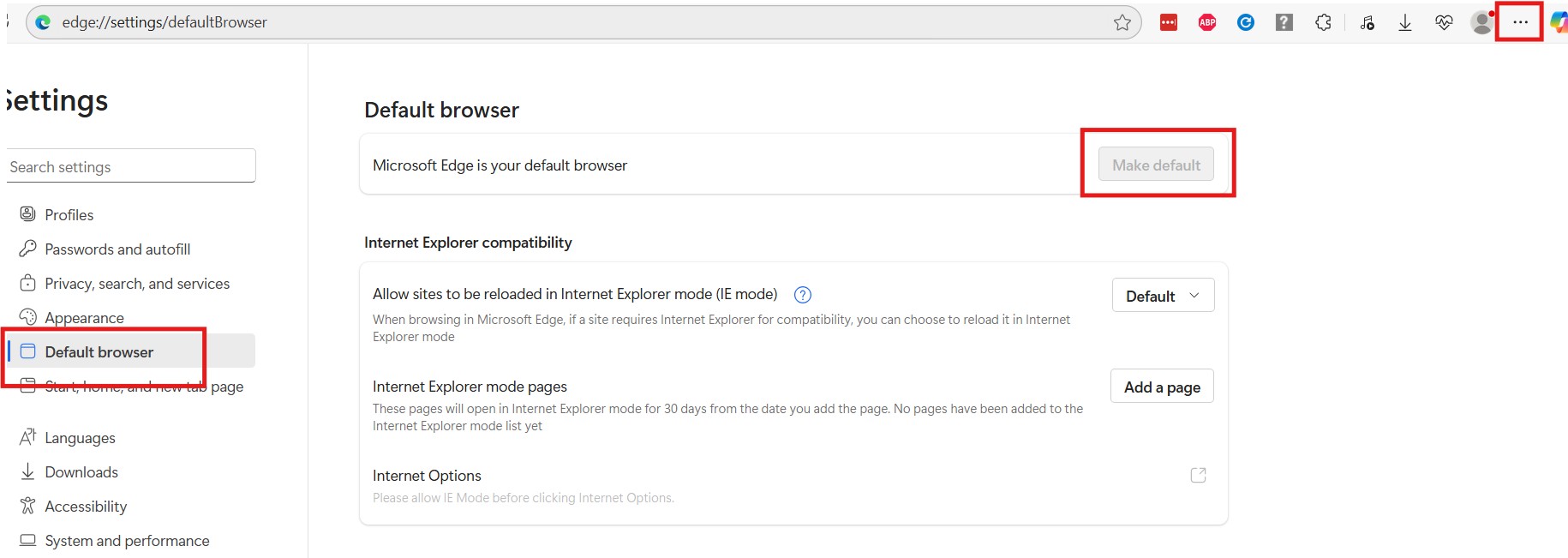
Task: Click the Internet Options row label
Action: [x=427, y=476]
